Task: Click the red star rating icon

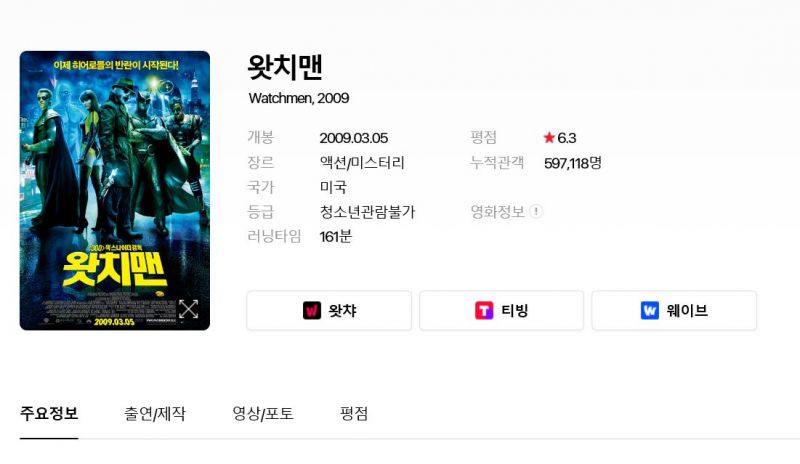Action: coord(549,137)
